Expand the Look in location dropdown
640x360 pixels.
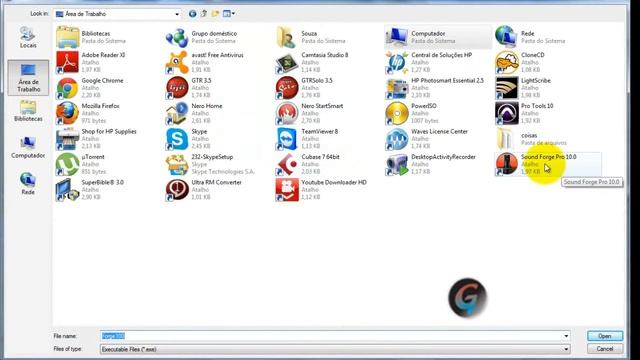point(177,14)
